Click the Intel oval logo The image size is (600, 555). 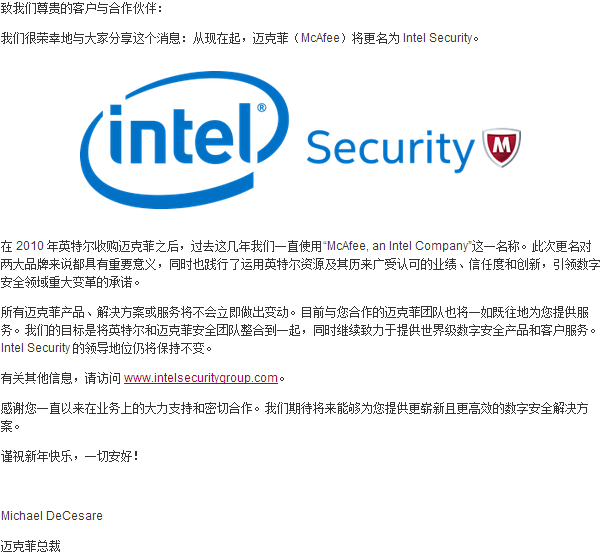click(x=184, y=140)
